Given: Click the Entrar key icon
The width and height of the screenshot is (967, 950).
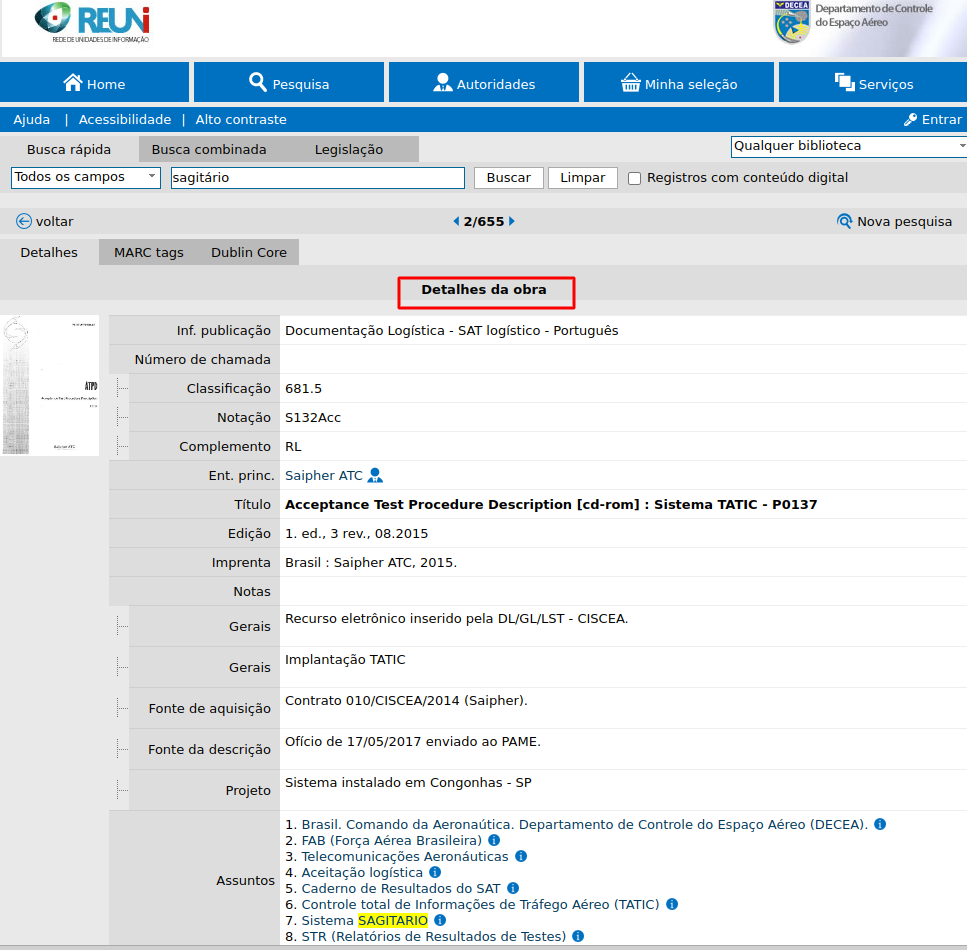Looking at the screenshot, I should click(x=910, y=120).
